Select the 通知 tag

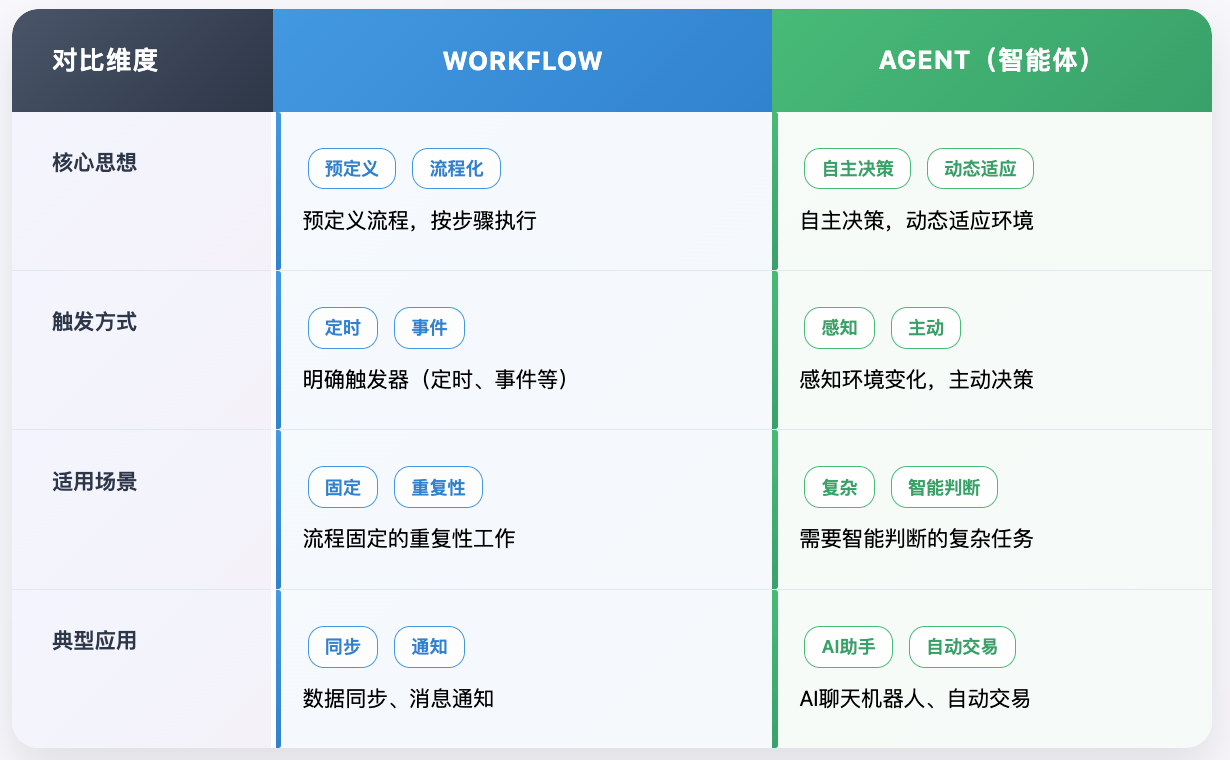coord(429,647)
